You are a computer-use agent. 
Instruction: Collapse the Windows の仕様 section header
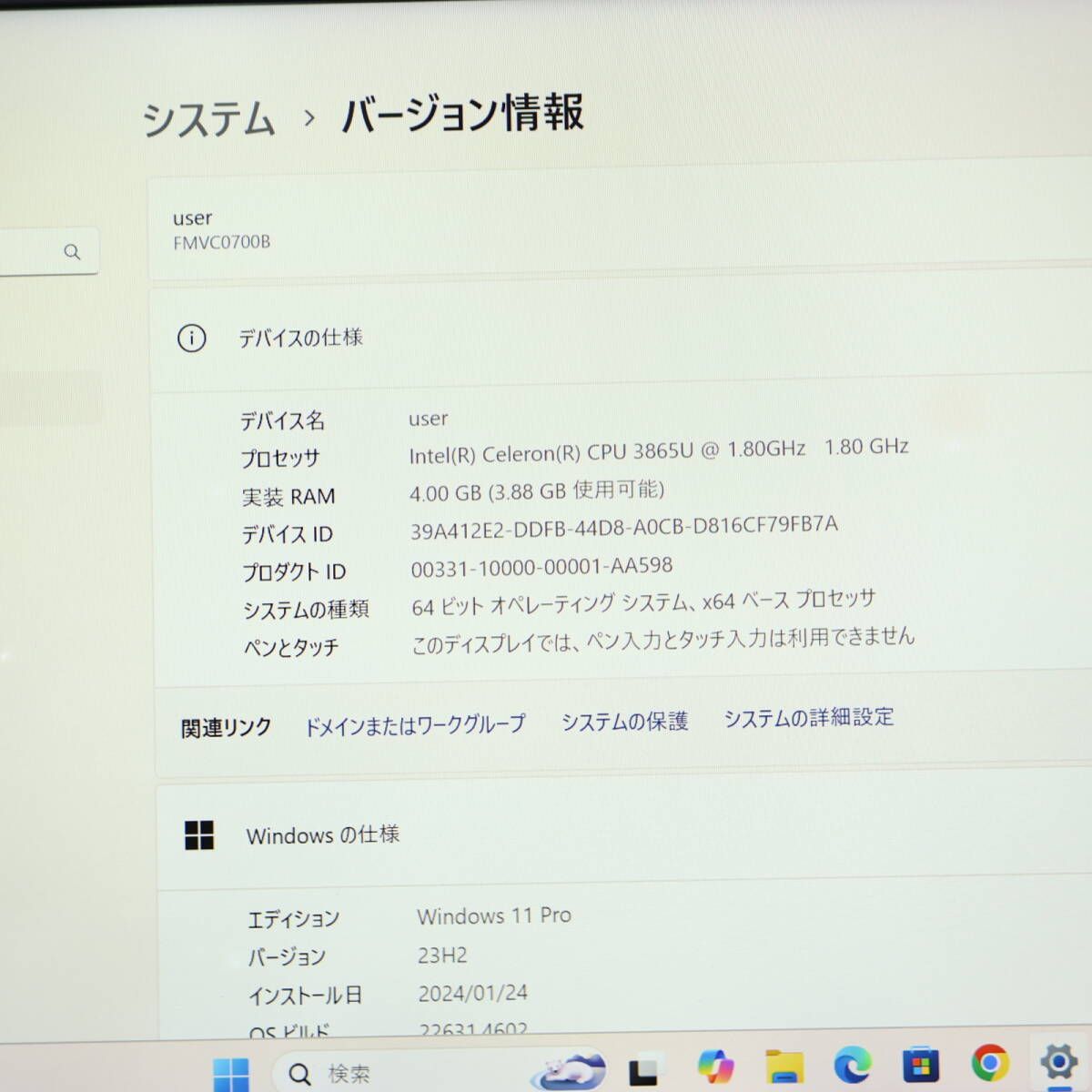[623, 833]
